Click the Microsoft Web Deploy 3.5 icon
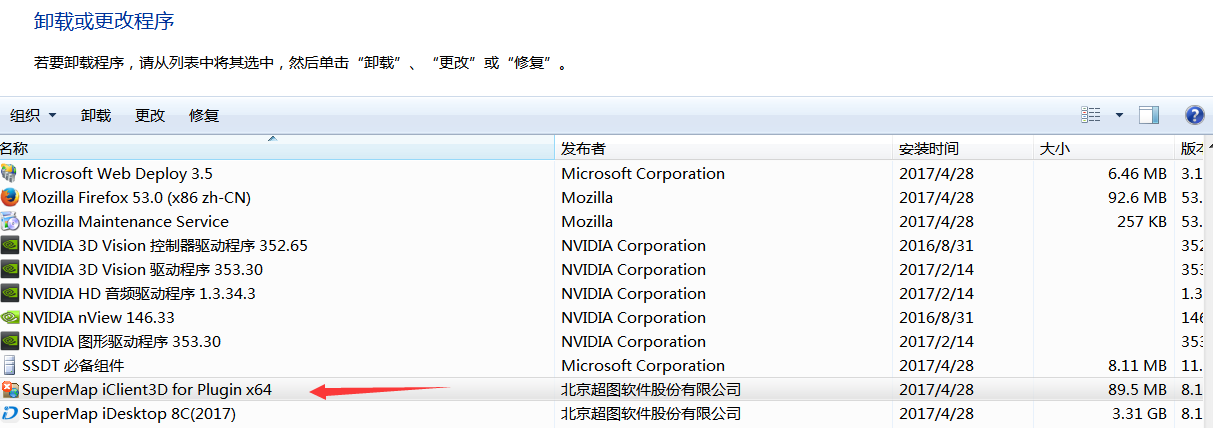The image size is (1213, 428). pos(10,173)
